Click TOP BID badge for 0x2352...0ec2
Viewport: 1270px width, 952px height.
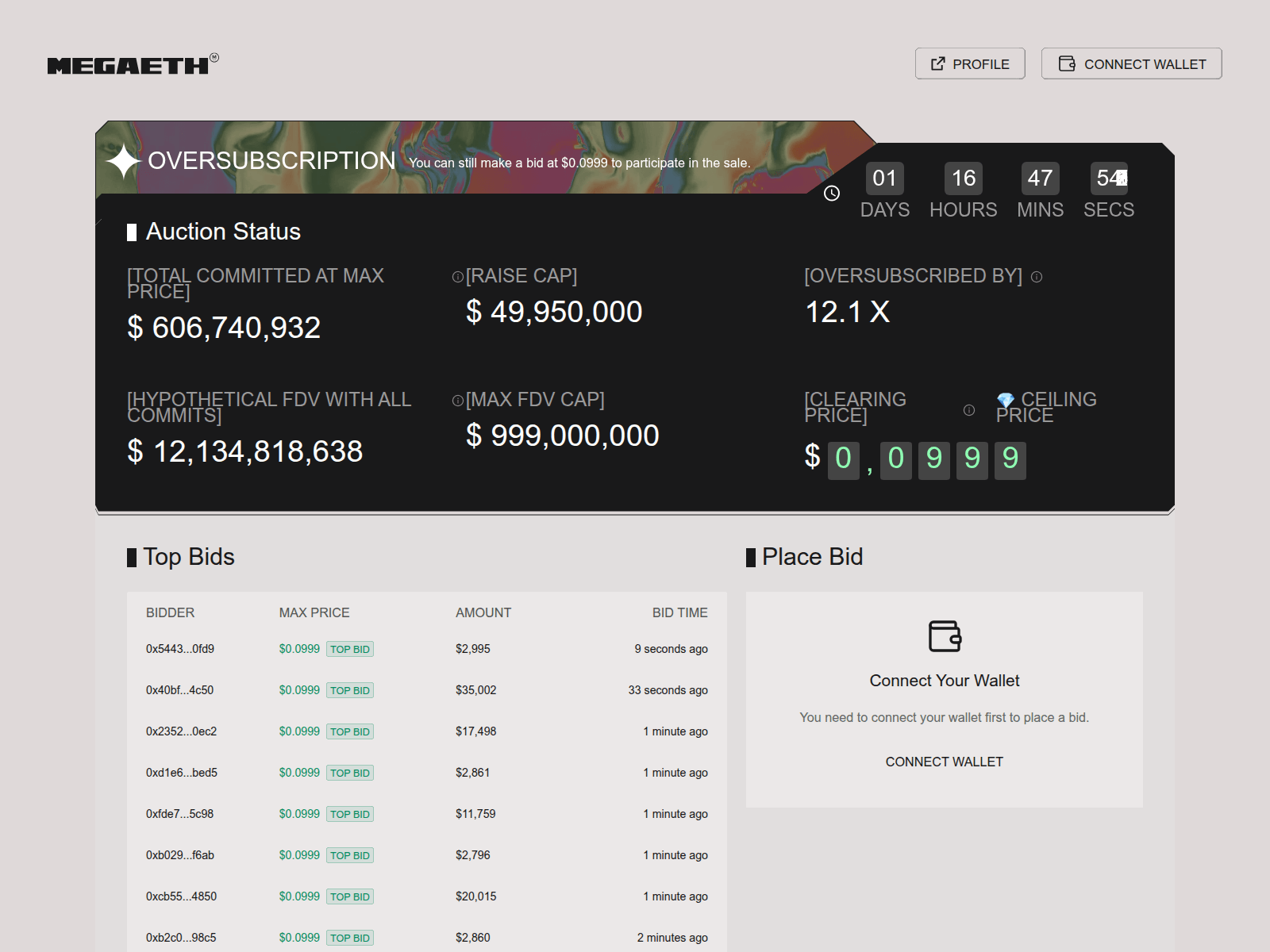[350, 731]
